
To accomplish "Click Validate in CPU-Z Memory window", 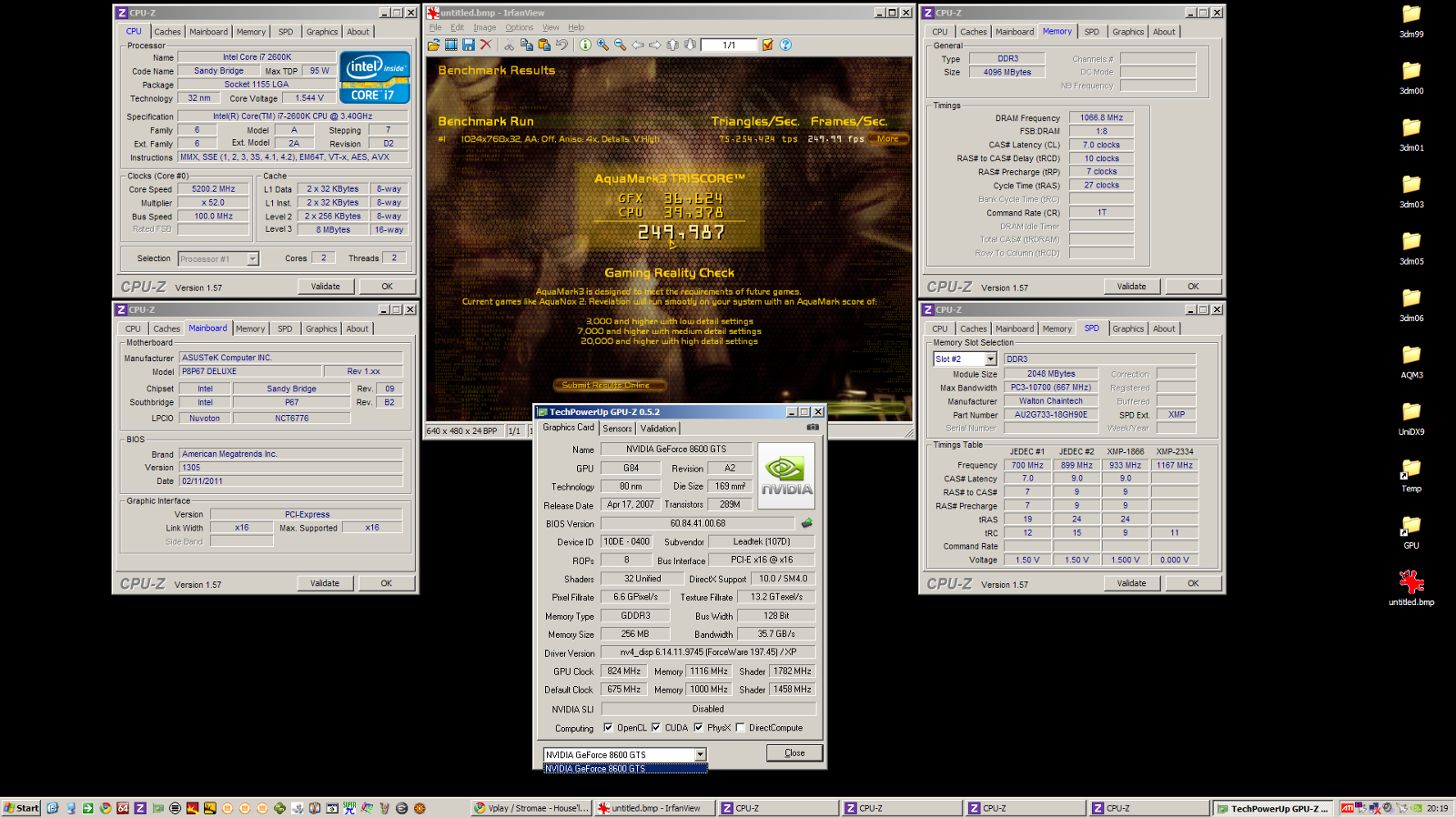I will click(1132, 287).
